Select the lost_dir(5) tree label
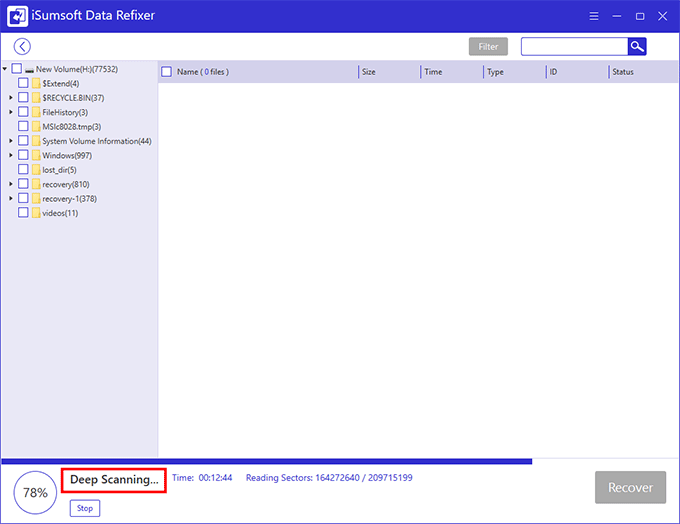Screen dimensions: 680x524 (59, 170)
